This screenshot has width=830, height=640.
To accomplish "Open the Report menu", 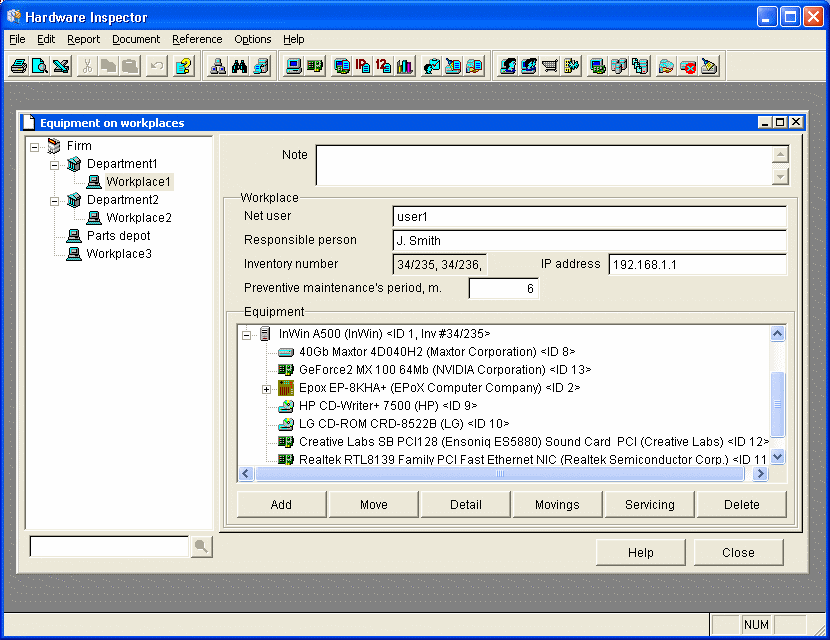I will (84, 39).
